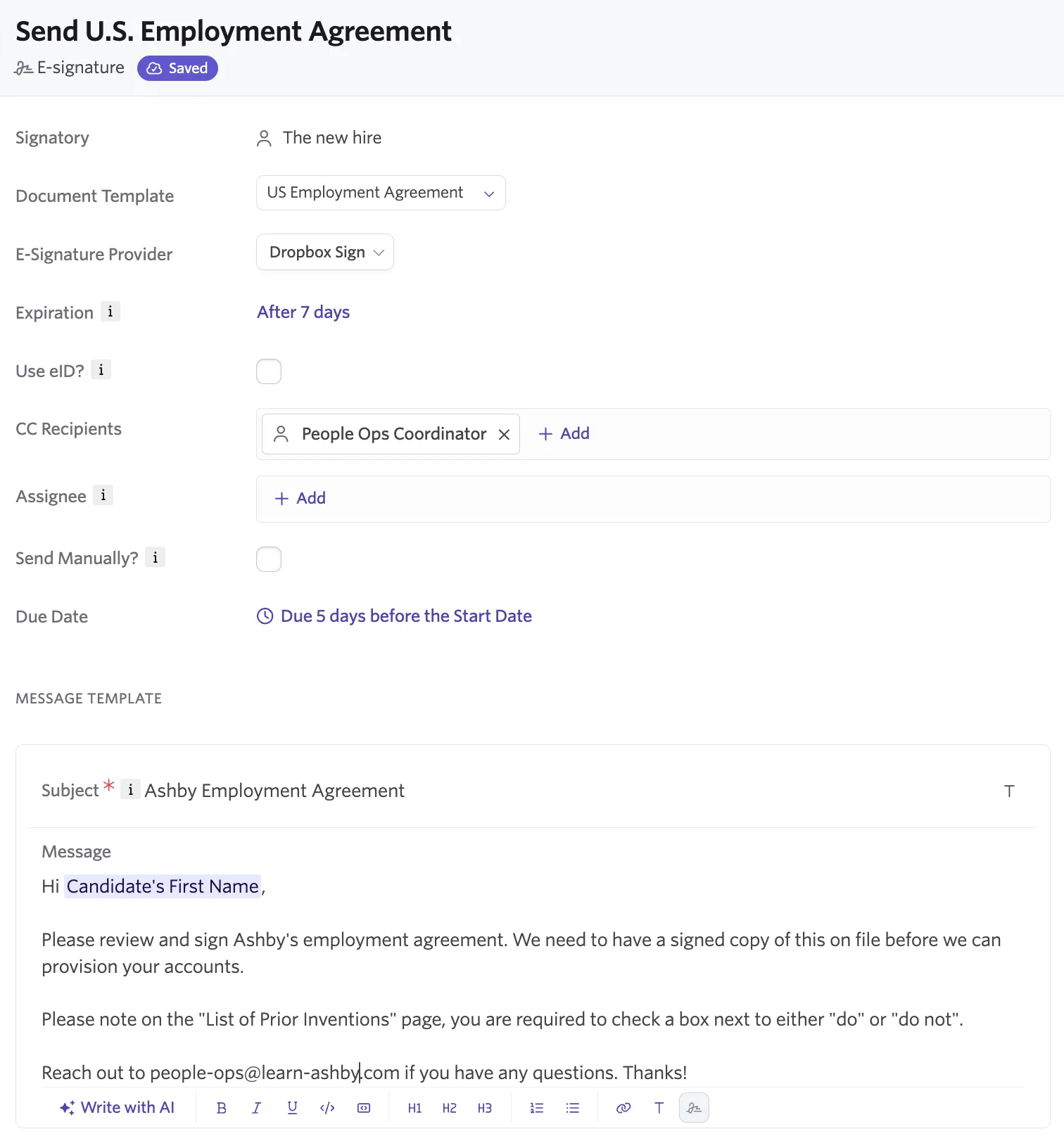Image resolution: width=1064 pixels, height=1141 pixels.
Task: Change the After 7 days expiration
Action: 303,312
